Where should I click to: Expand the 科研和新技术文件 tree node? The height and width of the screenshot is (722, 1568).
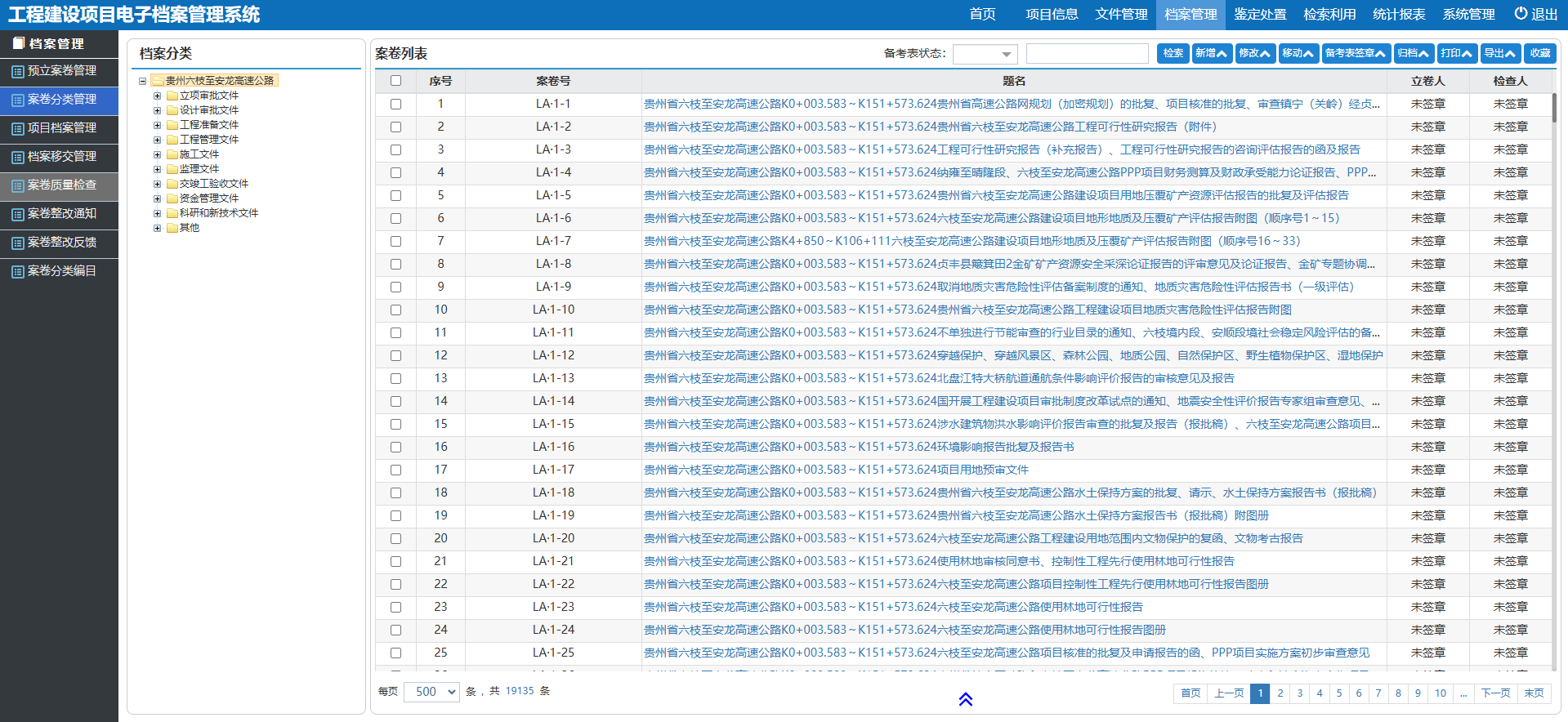157,213
